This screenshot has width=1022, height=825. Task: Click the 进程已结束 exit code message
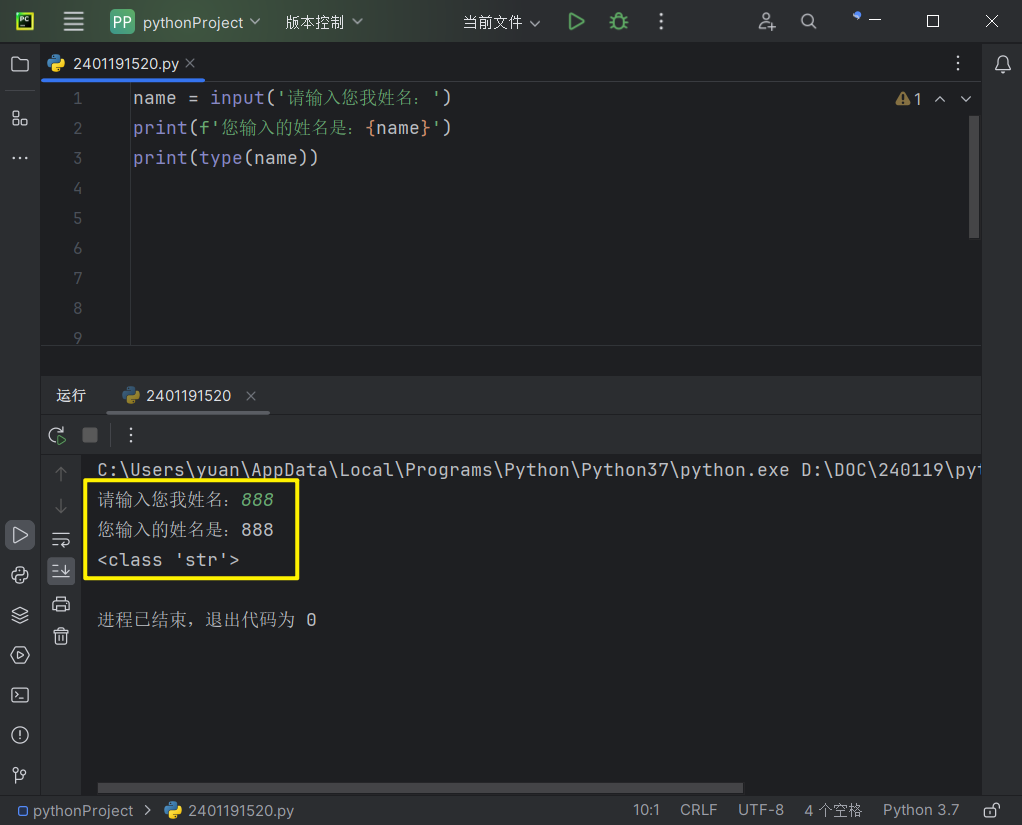tap(207, 619)
